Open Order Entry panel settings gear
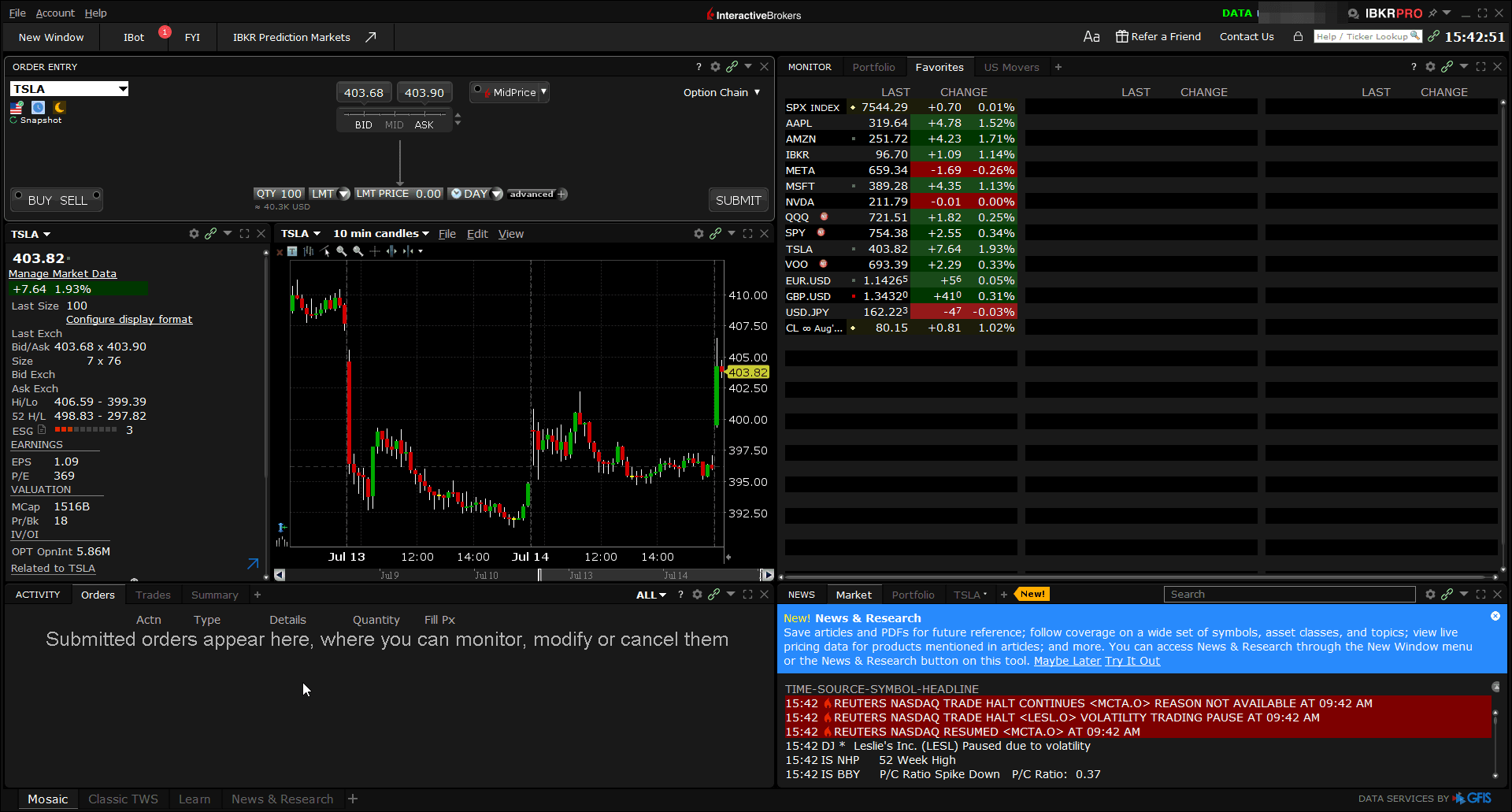This screenshot has height=812, width=1512. [715, 67]
